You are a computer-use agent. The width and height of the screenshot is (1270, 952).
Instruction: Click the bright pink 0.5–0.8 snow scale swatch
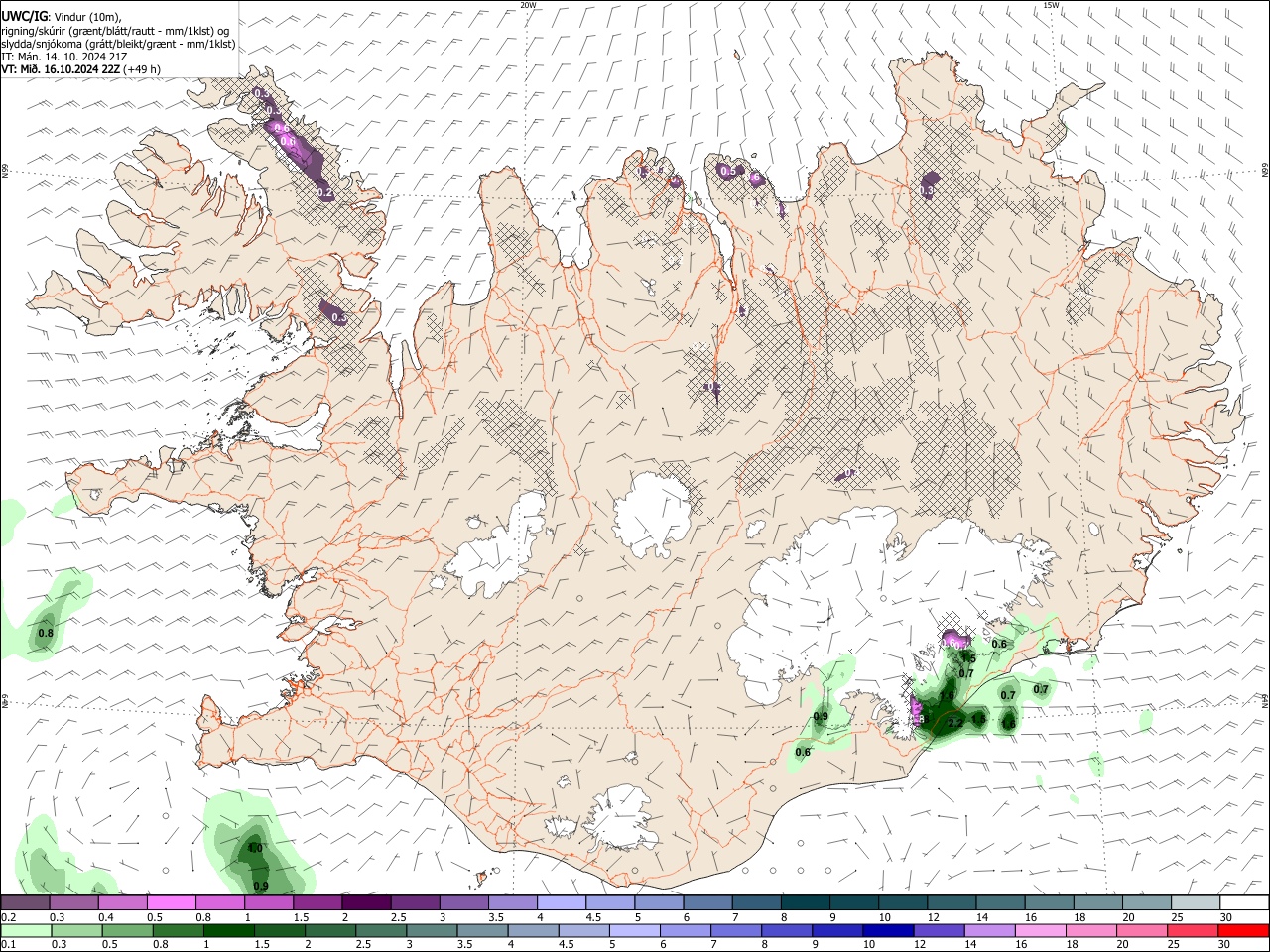(171, 902)
